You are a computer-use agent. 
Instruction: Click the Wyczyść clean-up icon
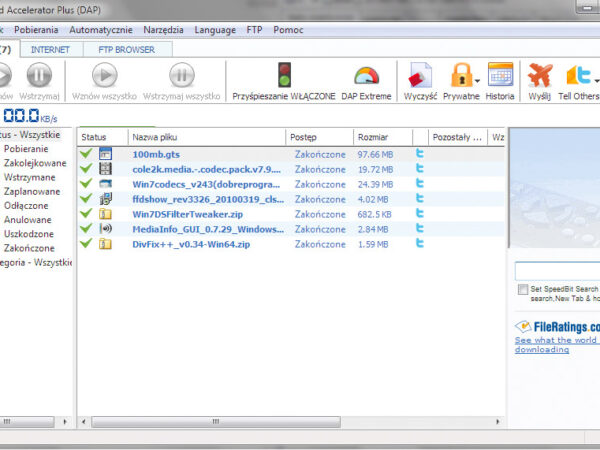420,75
